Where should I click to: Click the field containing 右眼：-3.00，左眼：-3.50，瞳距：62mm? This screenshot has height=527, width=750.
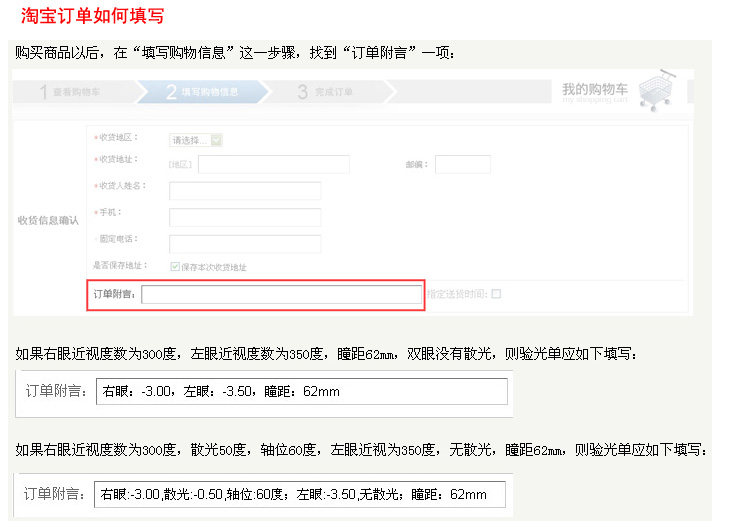click(x=302, y=391)
